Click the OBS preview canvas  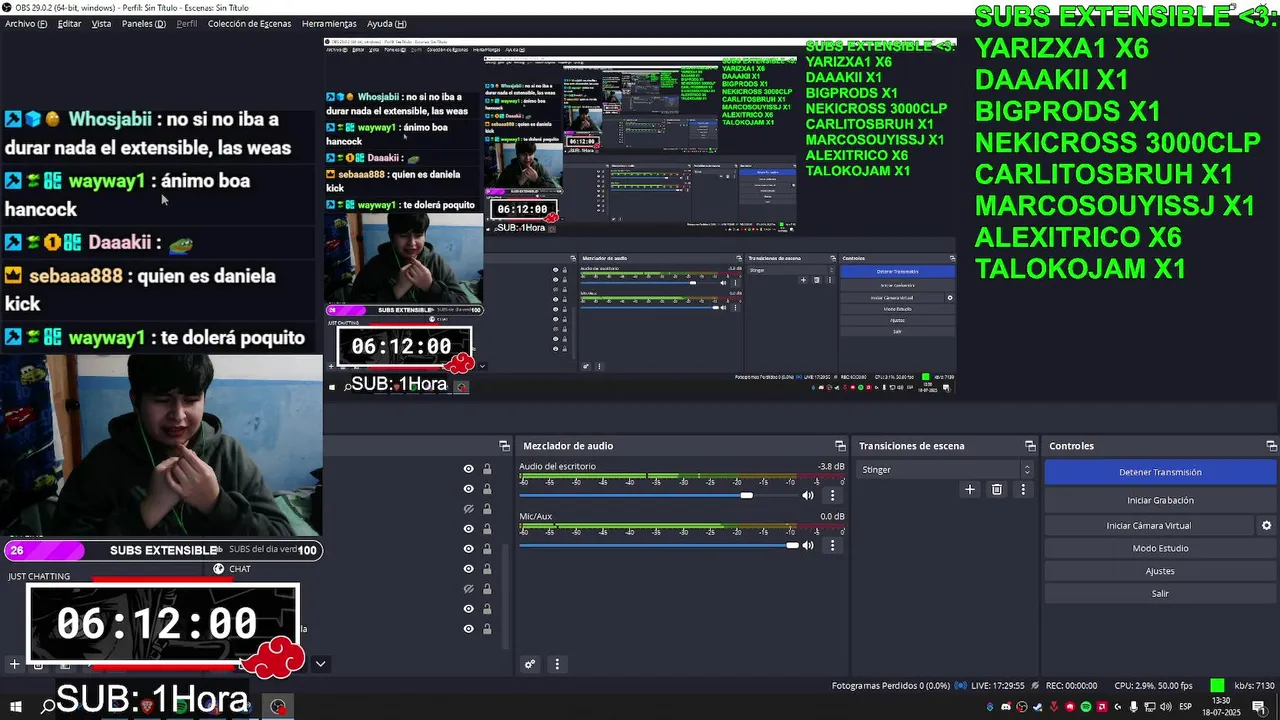click(640, 215)
